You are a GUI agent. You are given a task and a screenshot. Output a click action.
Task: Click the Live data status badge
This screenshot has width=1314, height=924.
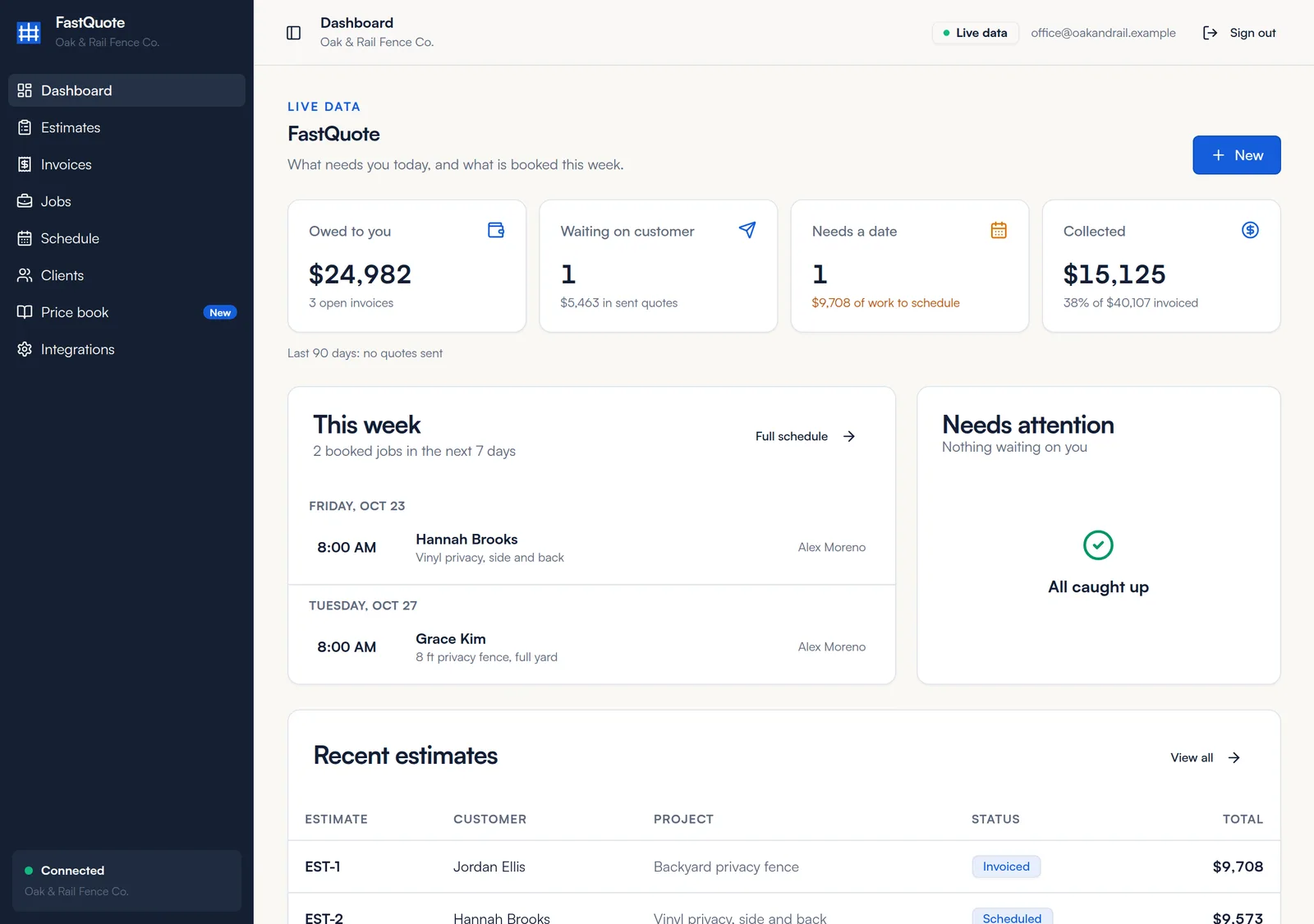976,33
